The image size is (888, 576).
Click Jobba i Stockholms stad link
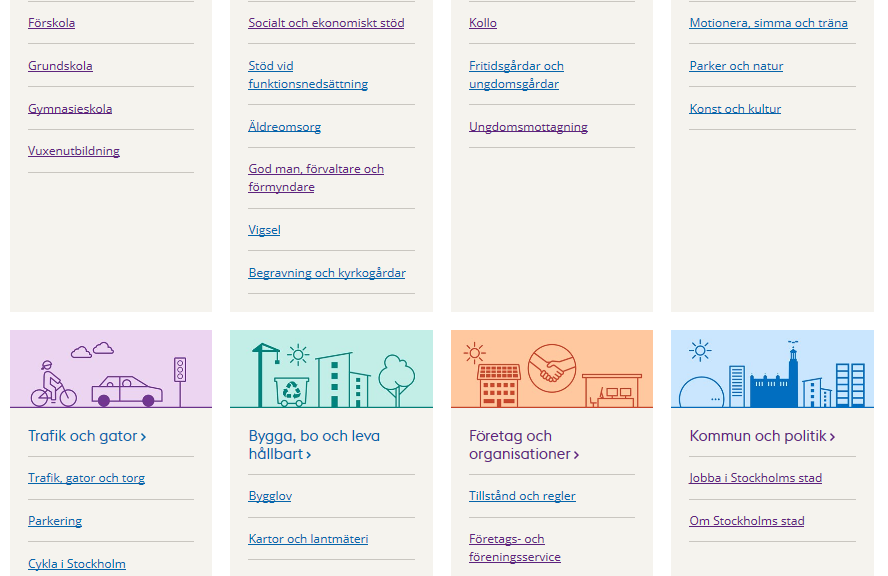tap(755, 478)
